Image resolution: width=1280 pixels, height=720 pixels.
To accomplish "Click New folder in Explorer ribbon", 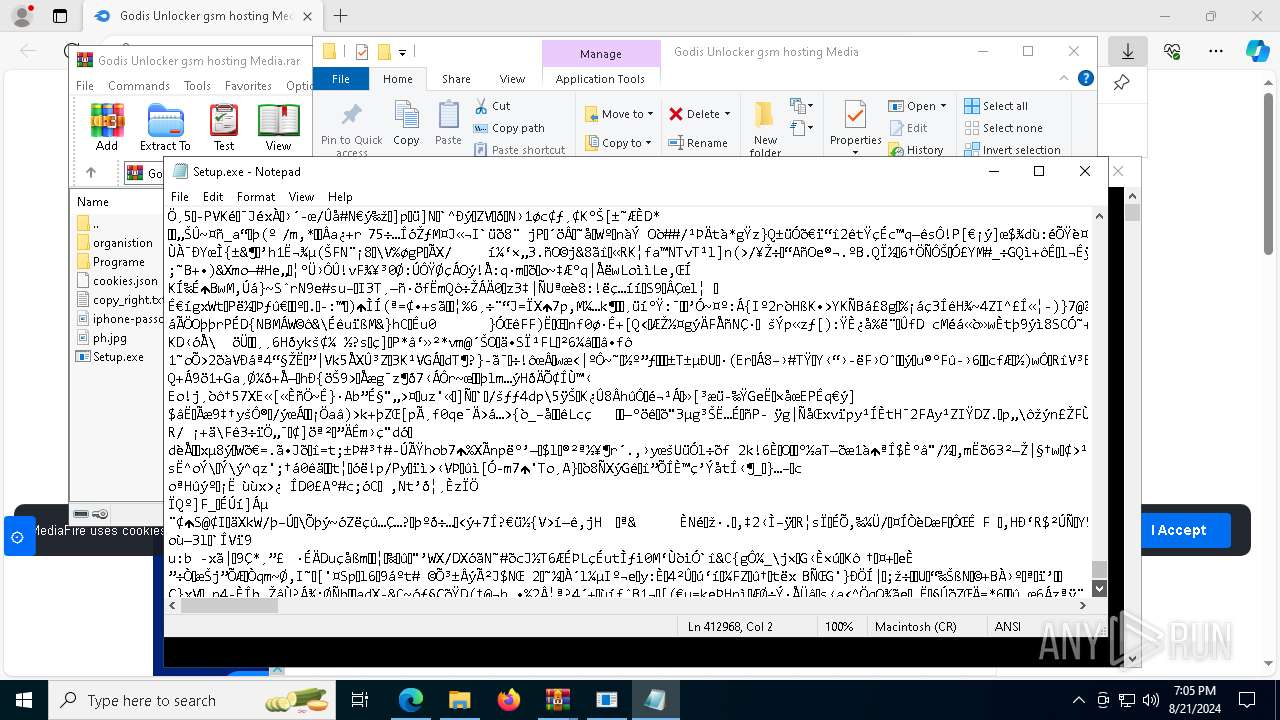I will tap(765, 128).
